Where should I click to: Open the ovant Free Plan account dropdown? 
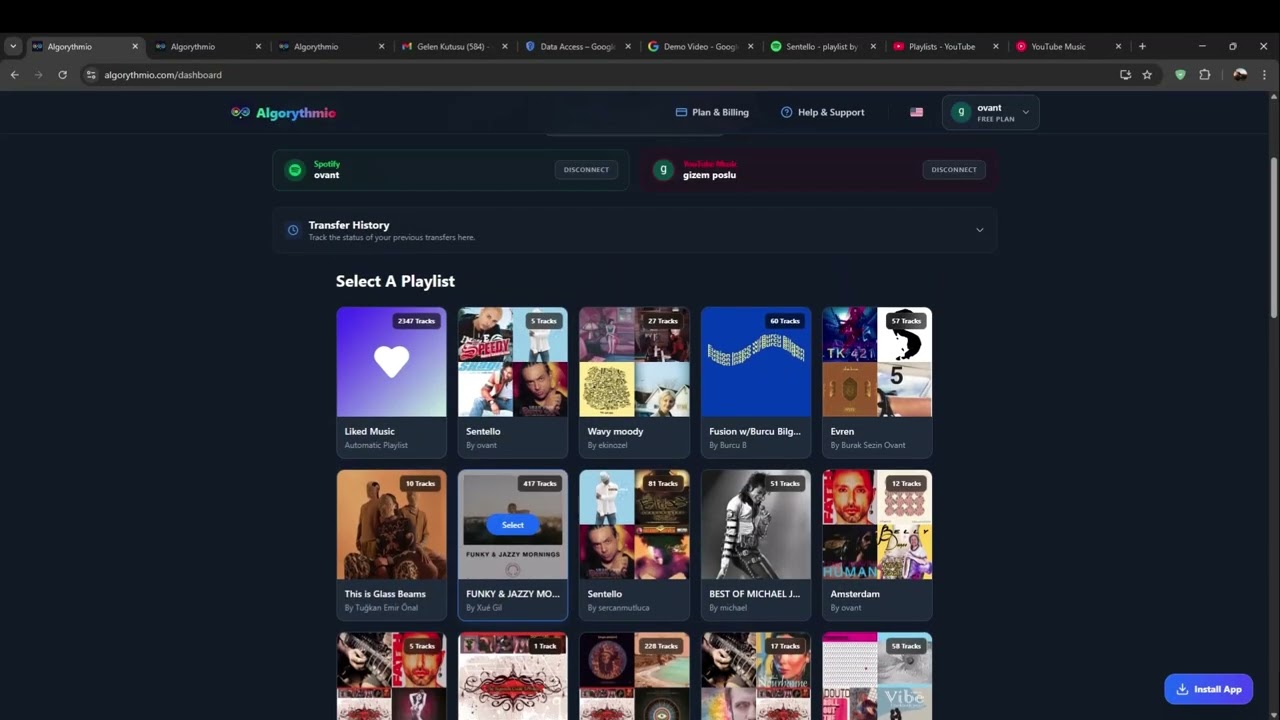click(990, 113)
